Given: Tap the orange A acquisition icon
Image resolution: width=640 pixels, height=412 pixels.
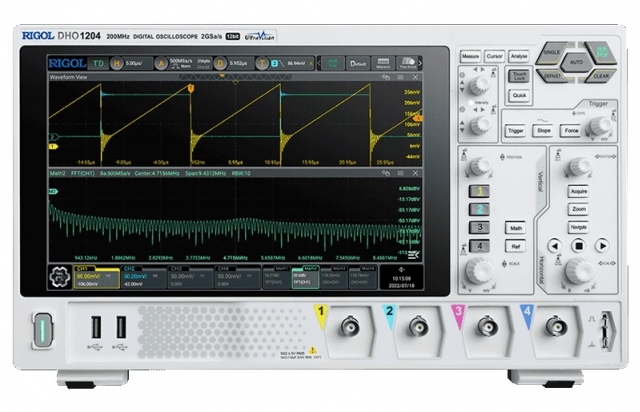Looking at the screenshot, I should point(162,63).
